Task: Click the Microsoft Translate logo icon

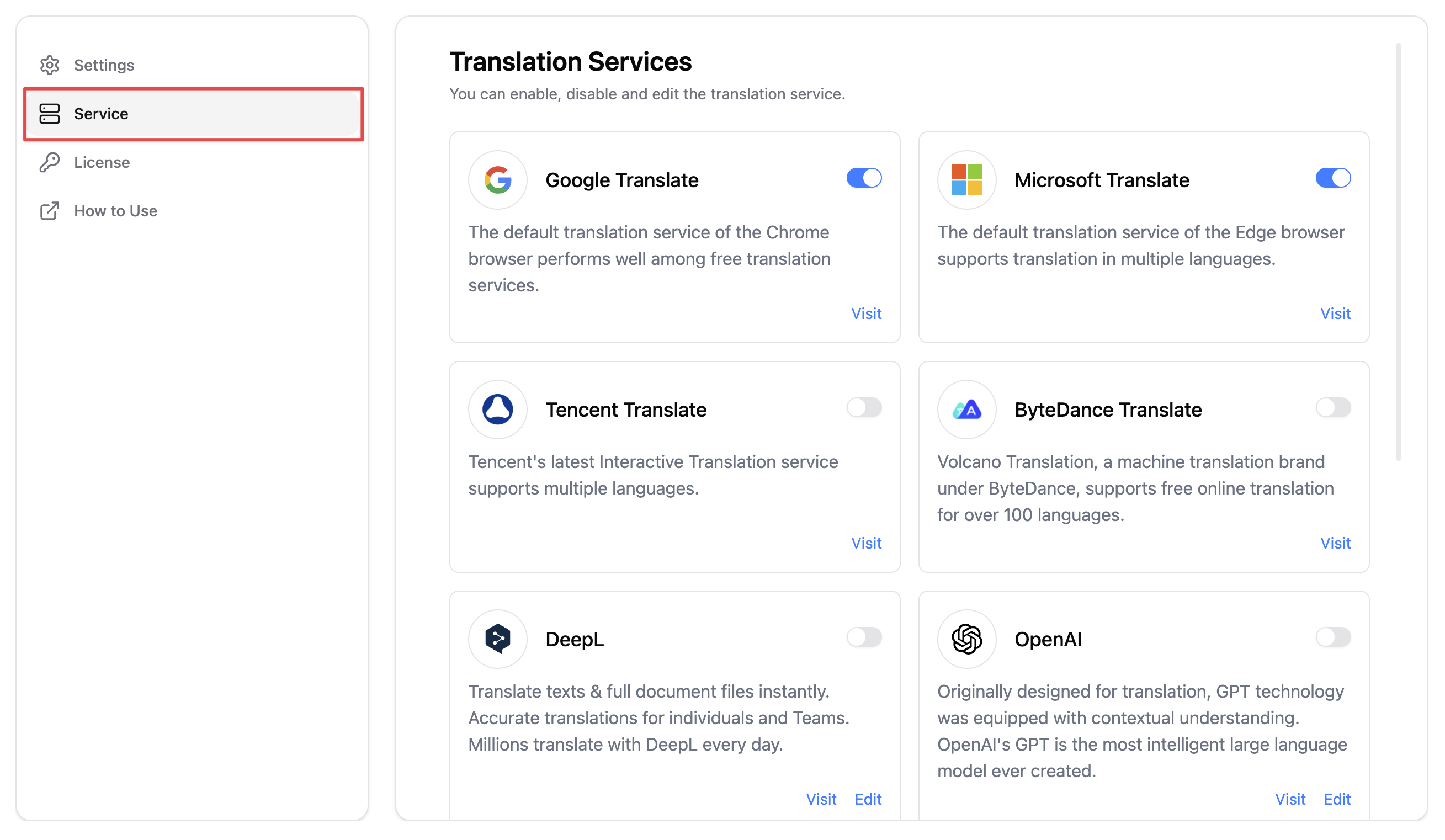Action: (967, 180)
